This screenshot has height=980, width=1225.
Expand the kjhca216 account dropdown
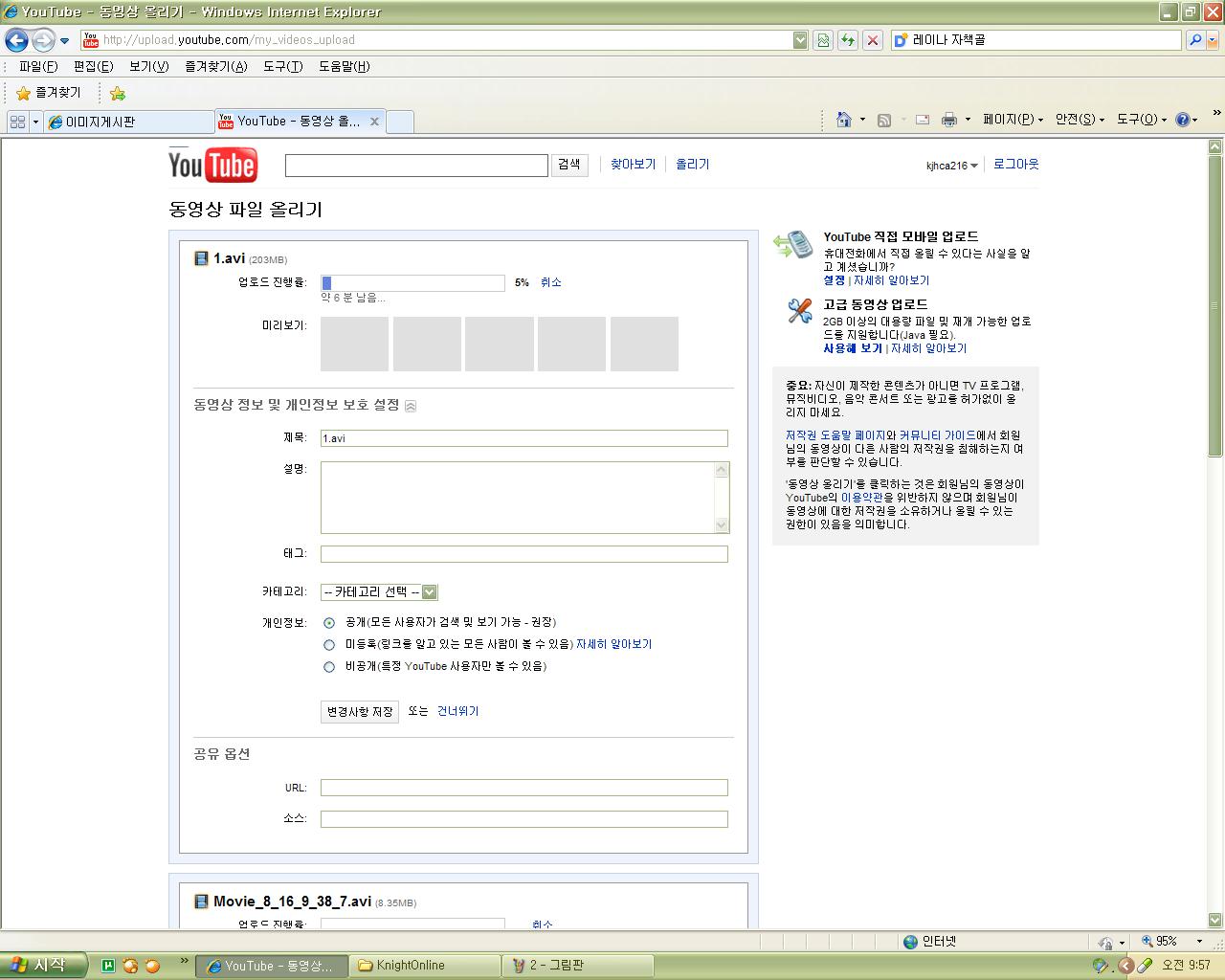(x=952, y=166)
